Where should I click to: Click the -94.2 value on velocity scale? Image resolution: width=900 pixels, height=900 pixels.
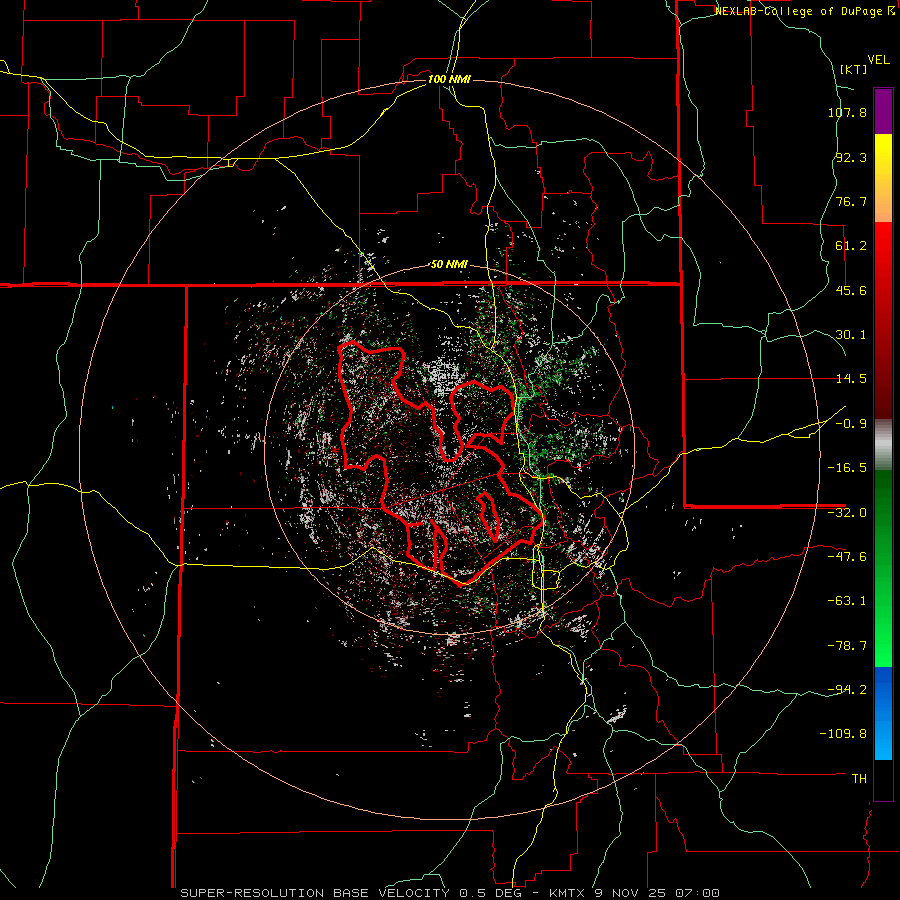point(847,689)
